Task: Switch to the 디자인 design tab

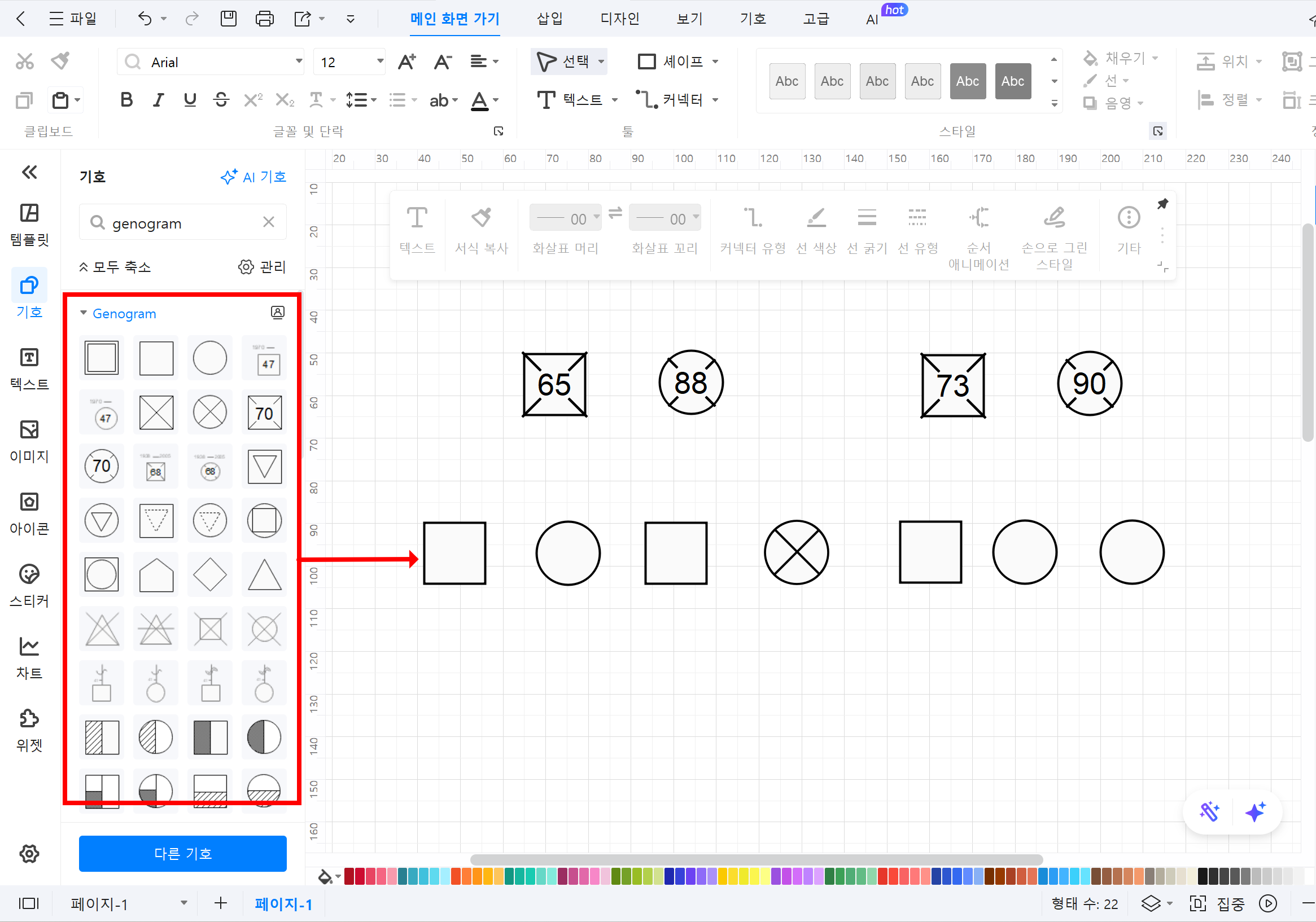Action: (619, 19)
